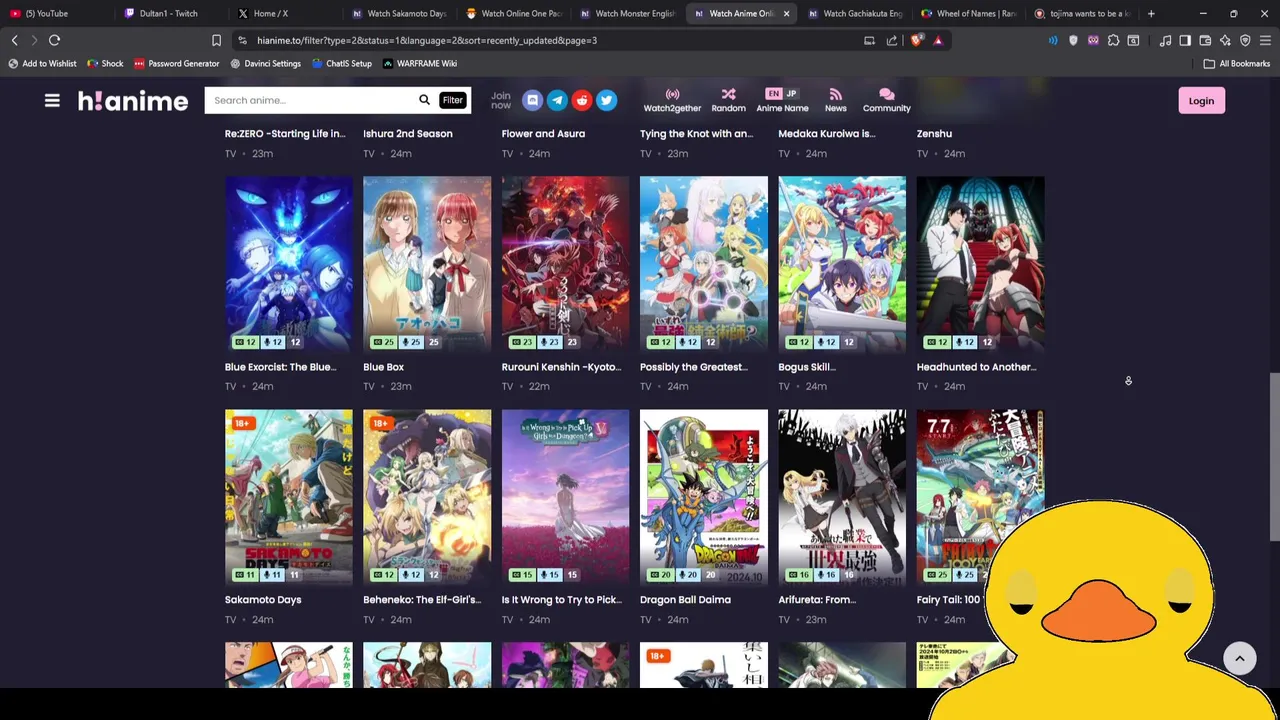Image resolution: width=1280 pixels, height=720 pixels.
Task: Open Headhunted to Another title link
Action: [976, 367]
